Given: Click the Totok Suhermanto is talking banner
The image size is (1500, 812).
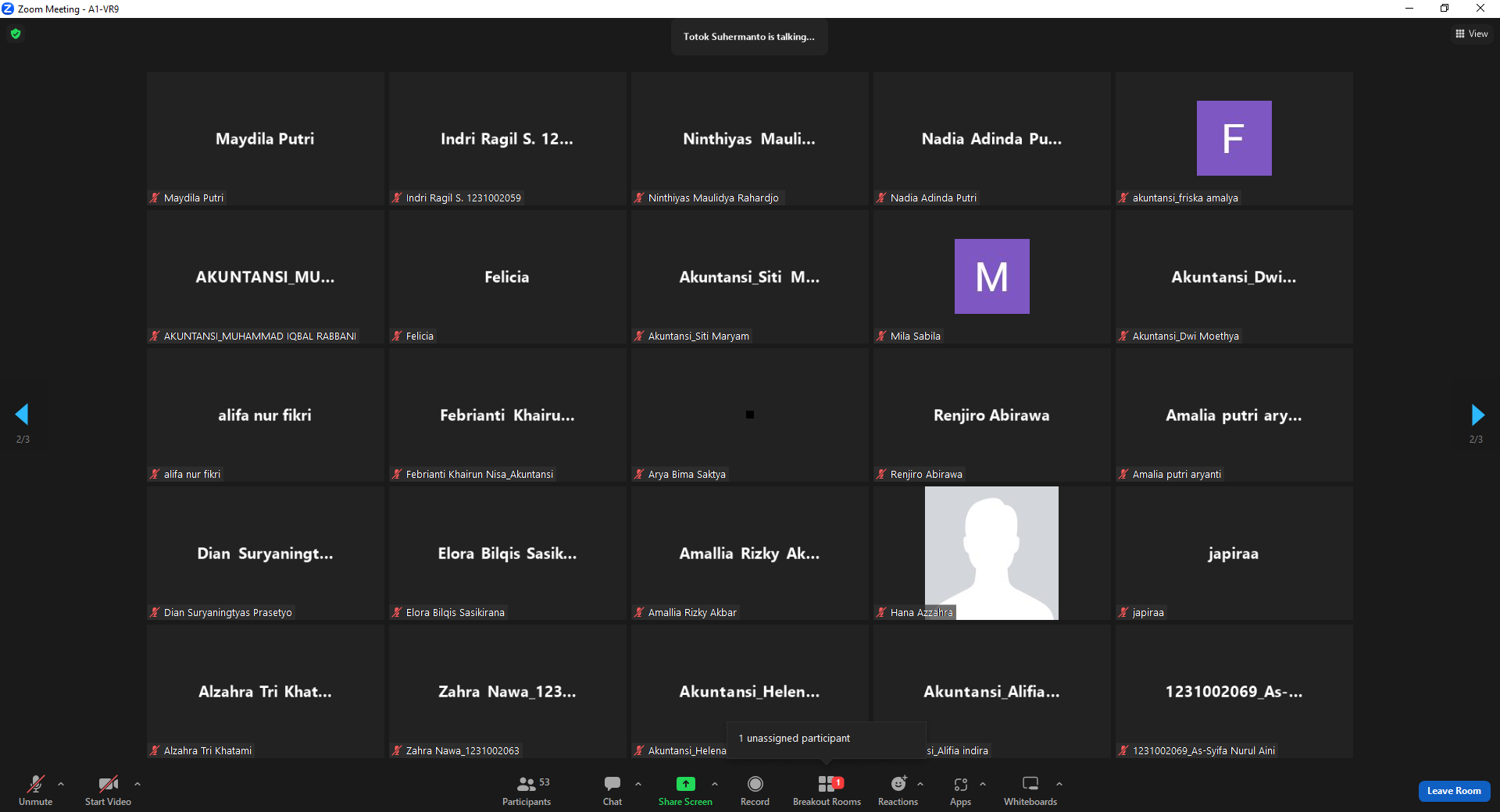Looking at the screenshot, I should (749, 37).
